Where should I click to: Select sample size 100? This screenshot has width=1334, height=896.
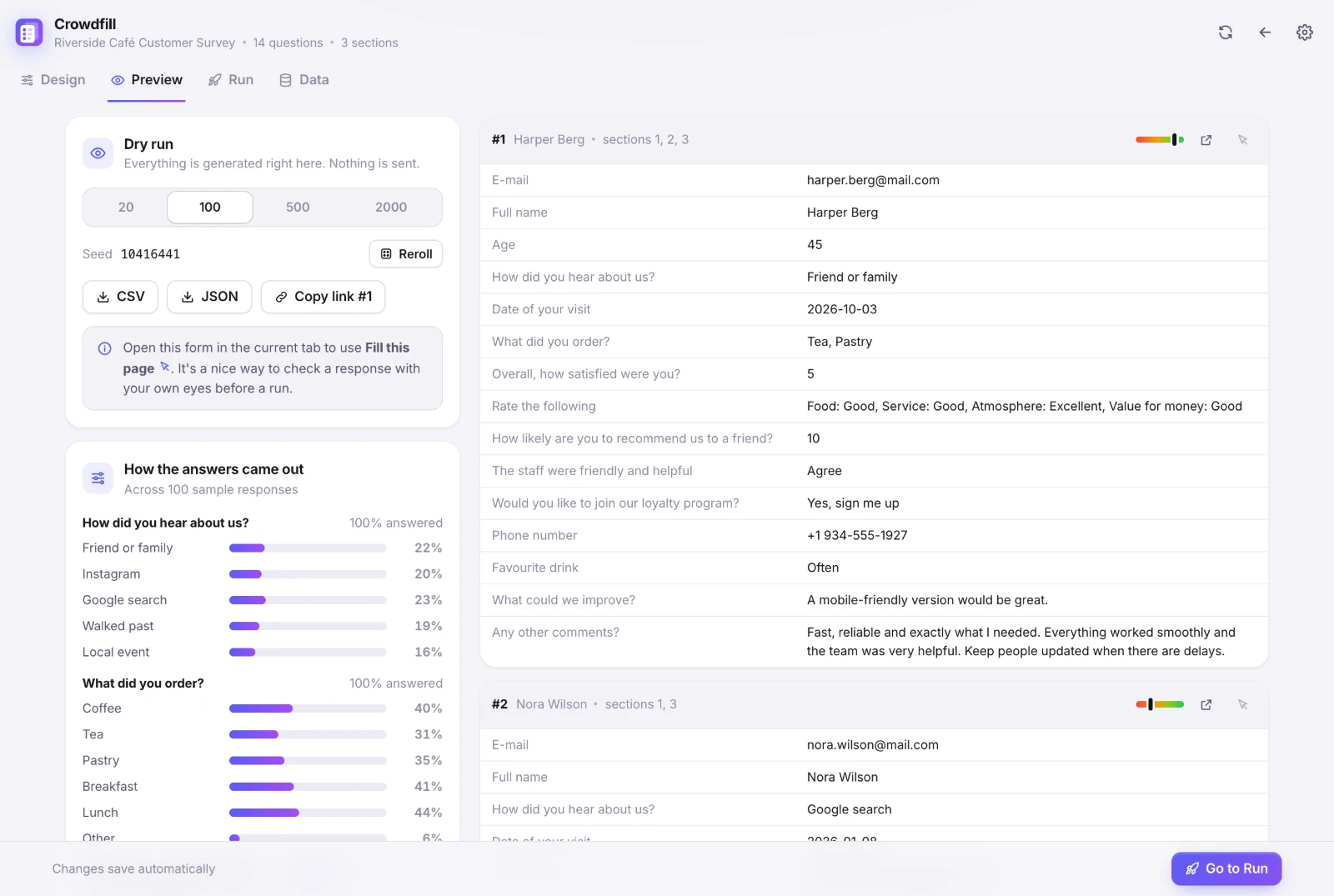[x=210, y=208]
